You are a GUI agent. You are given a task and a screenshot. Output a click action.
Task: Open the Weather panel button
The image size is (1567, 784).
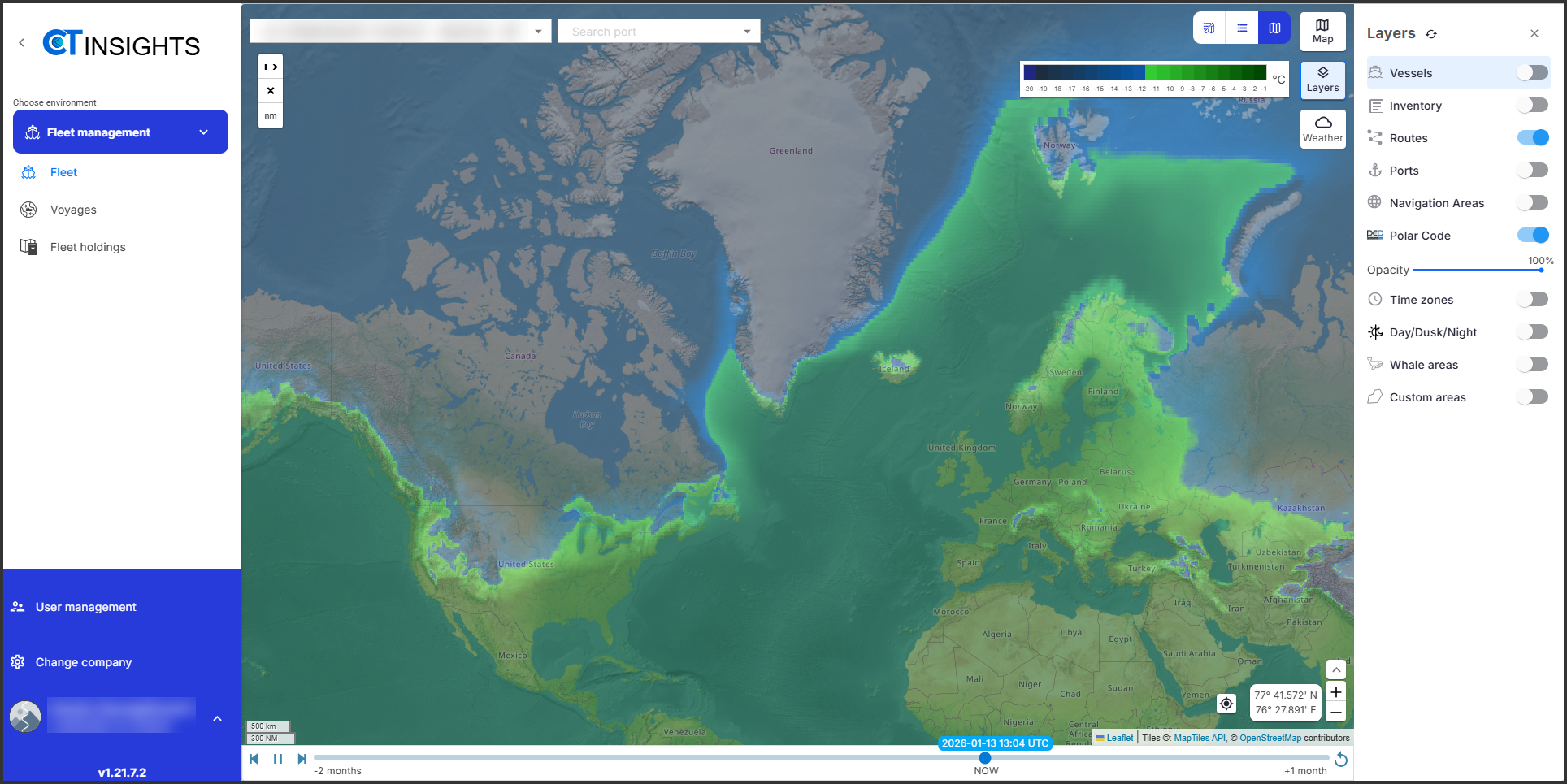click(x=1322, y=129)
